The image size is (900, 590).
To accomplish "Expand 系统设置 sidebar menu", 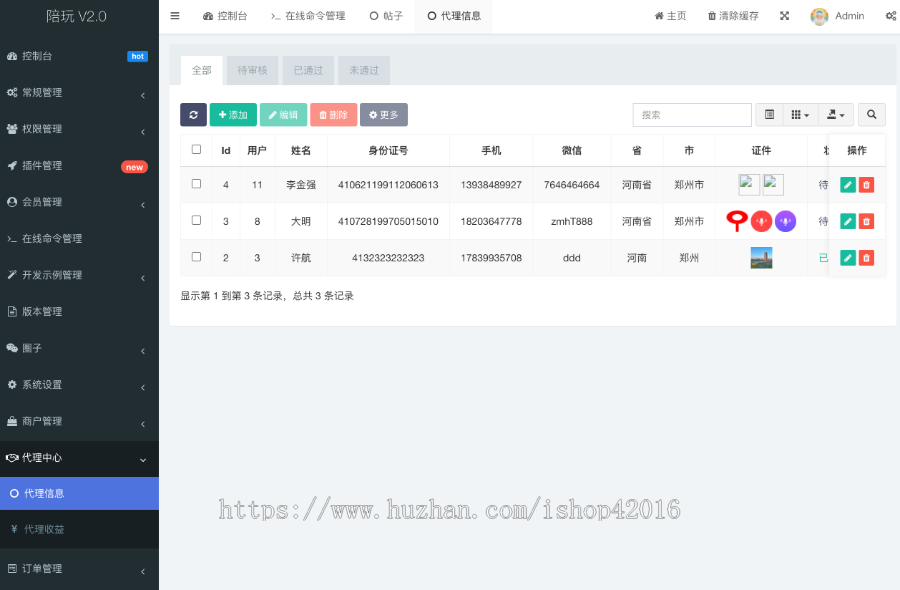I will [79, 385].
